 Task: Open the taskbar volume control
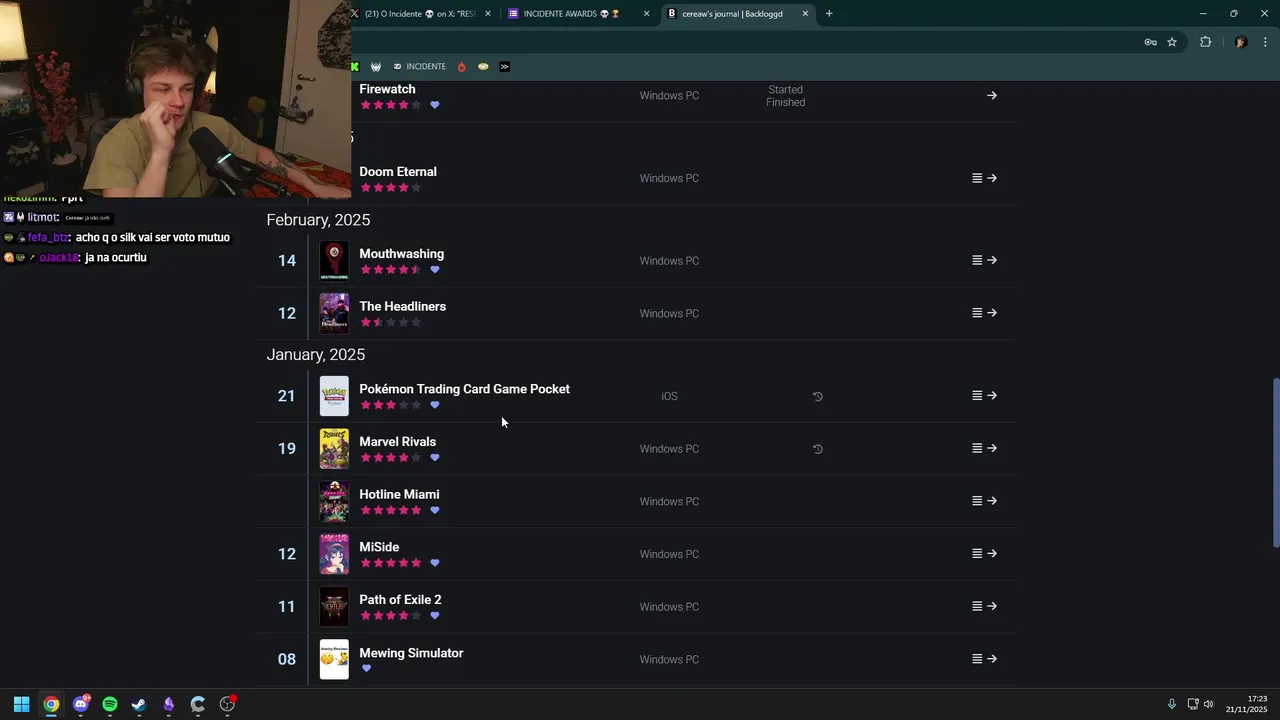tap(1208, 704)
